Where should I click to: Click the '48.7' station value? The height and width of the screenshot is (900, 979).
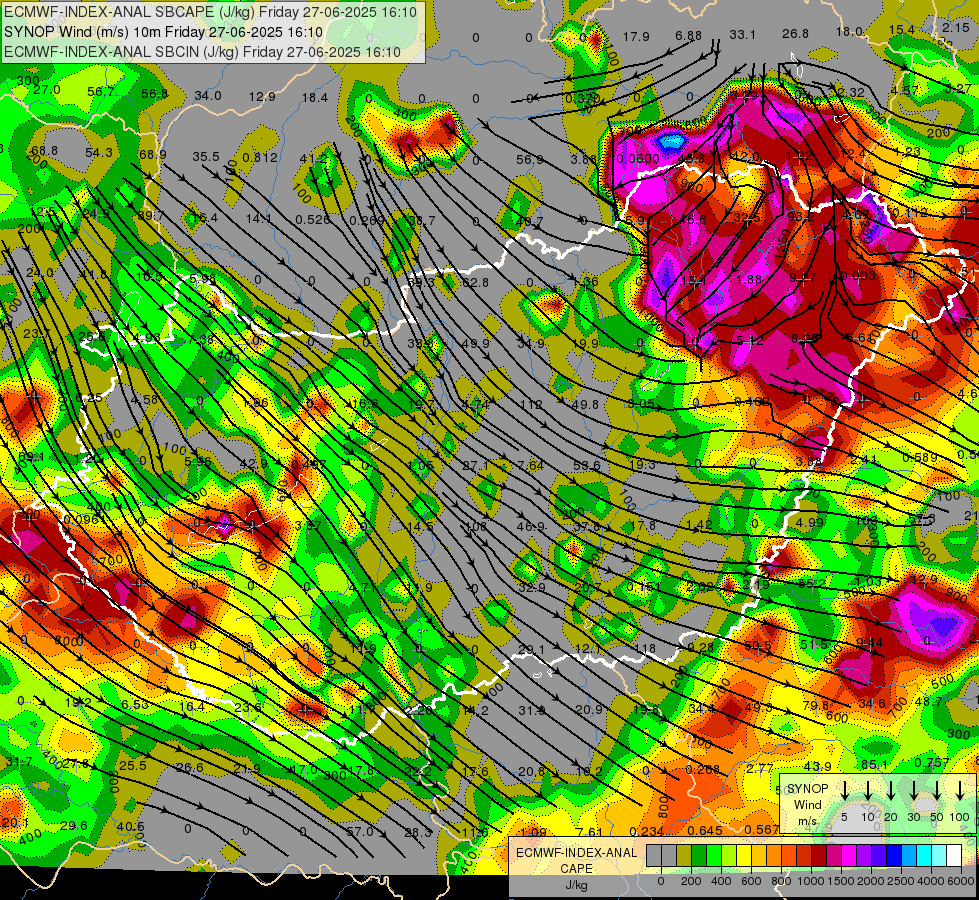(x=928, y=701)
